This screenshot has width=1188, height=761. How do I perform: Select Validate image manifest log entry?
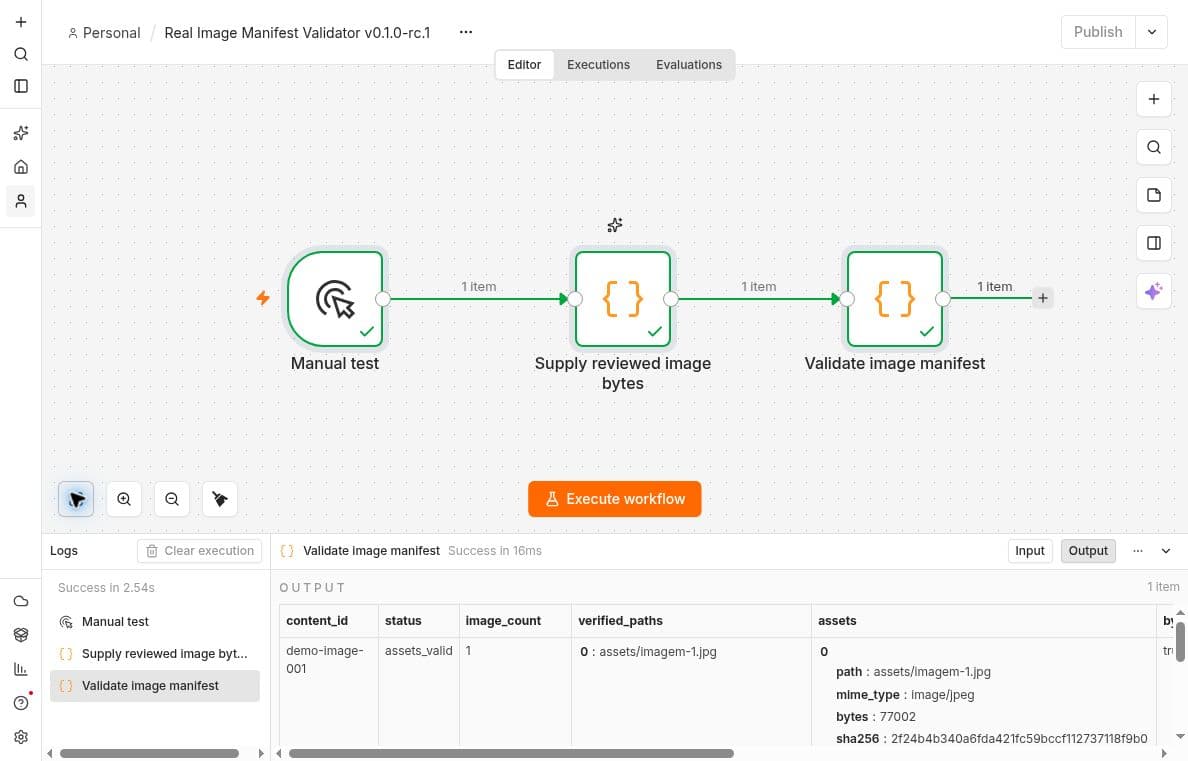pyautogui.click(x=155, y=686)
